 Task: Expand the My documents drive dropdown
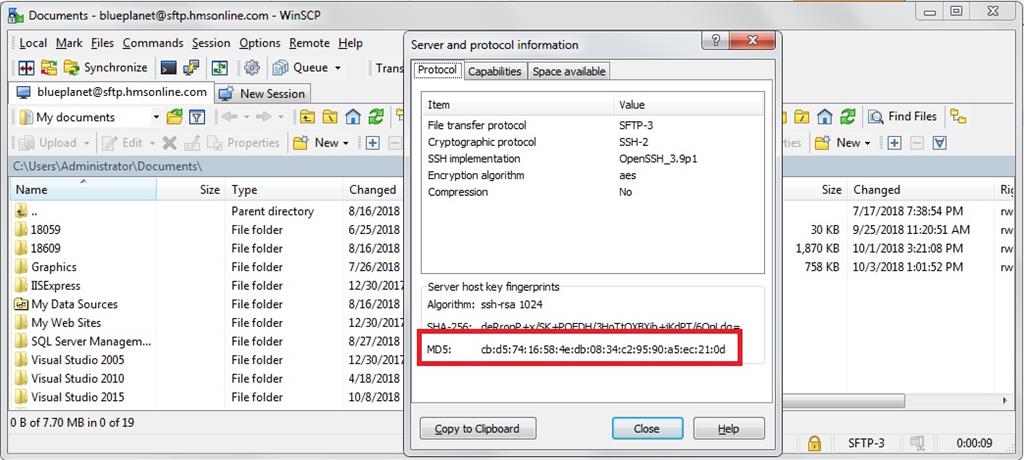pos(156,118)
